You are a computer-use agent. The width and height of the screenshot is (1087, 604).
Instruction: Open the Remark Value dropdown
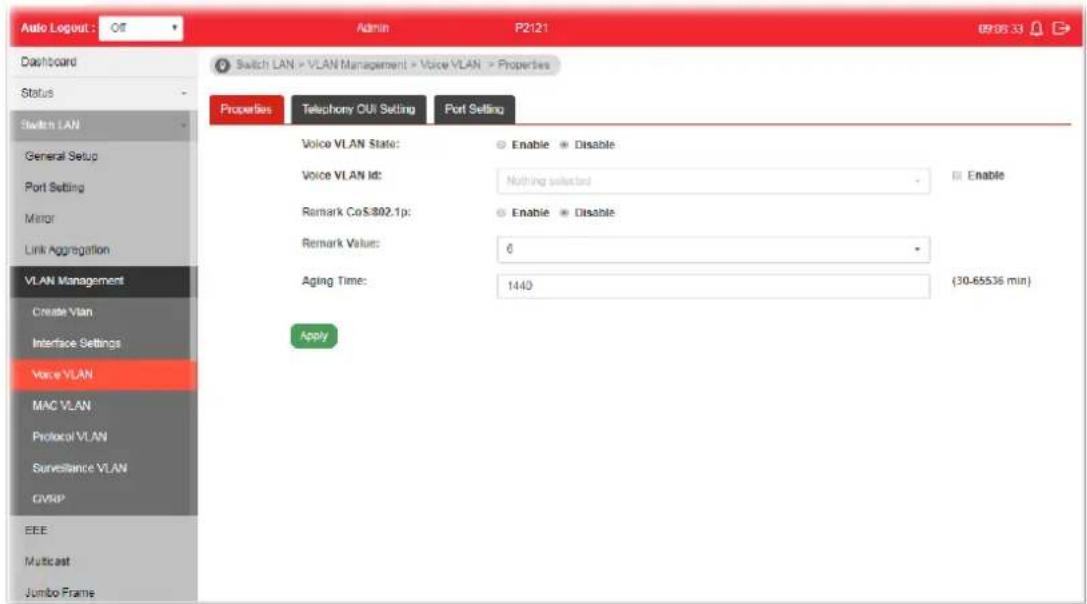tap(713, 249)
